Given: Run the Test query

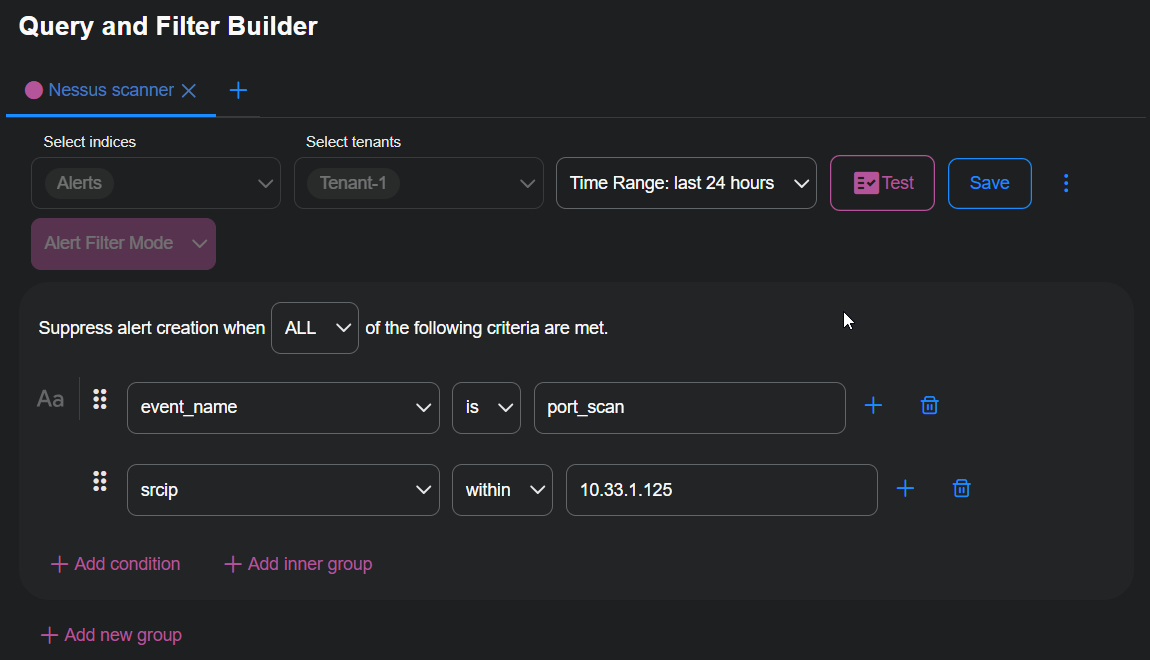Looking at the screenshot, I should click(881, 183).
